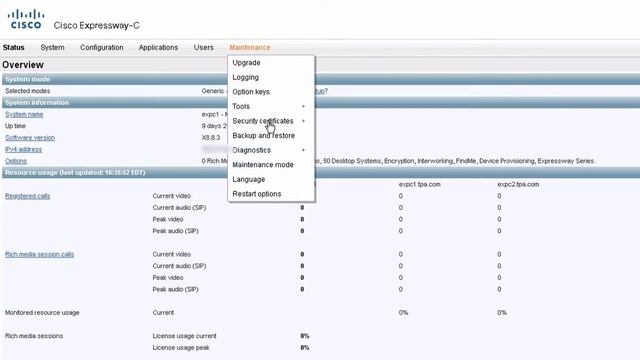Click Monitored resource usage label

42,313
